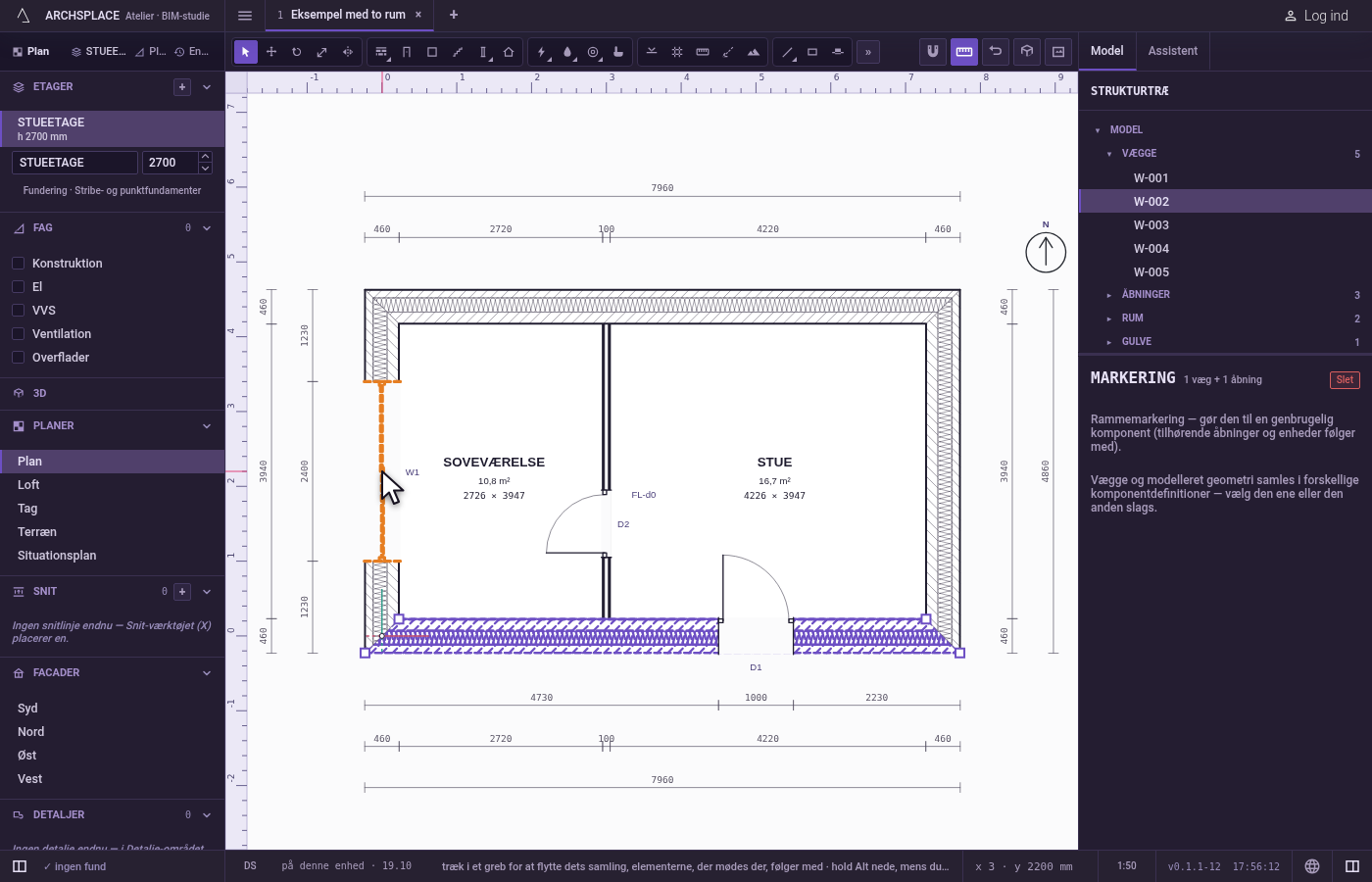Check the VVS checkbox
Screen dimensions: 1372x882
18,310
